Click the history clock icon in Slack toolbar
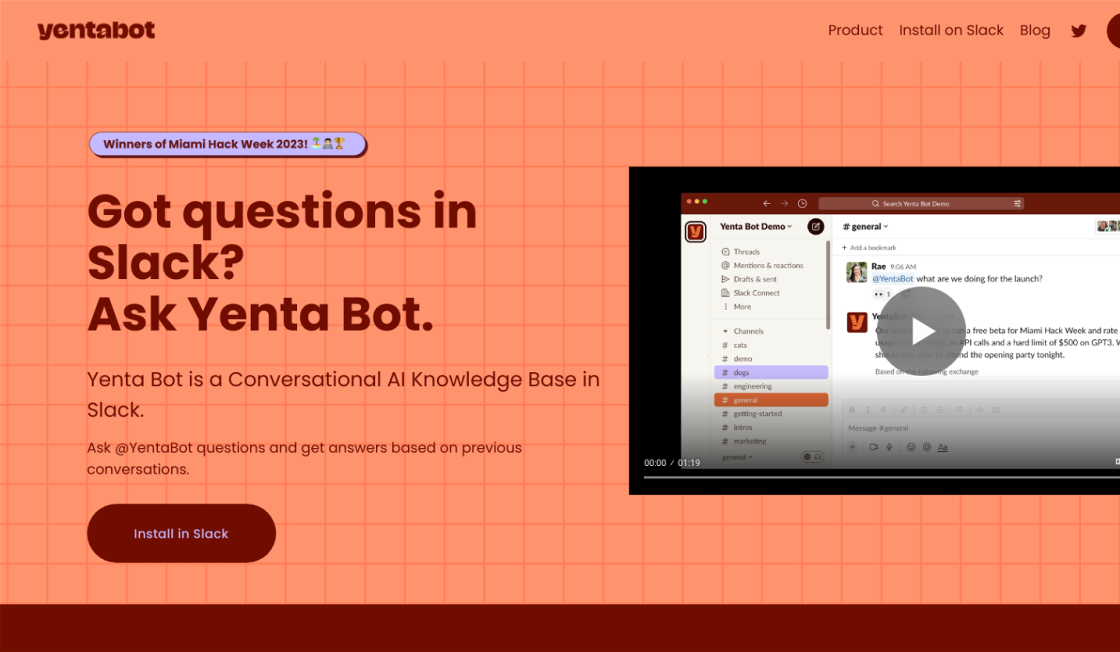 [802, 203]
